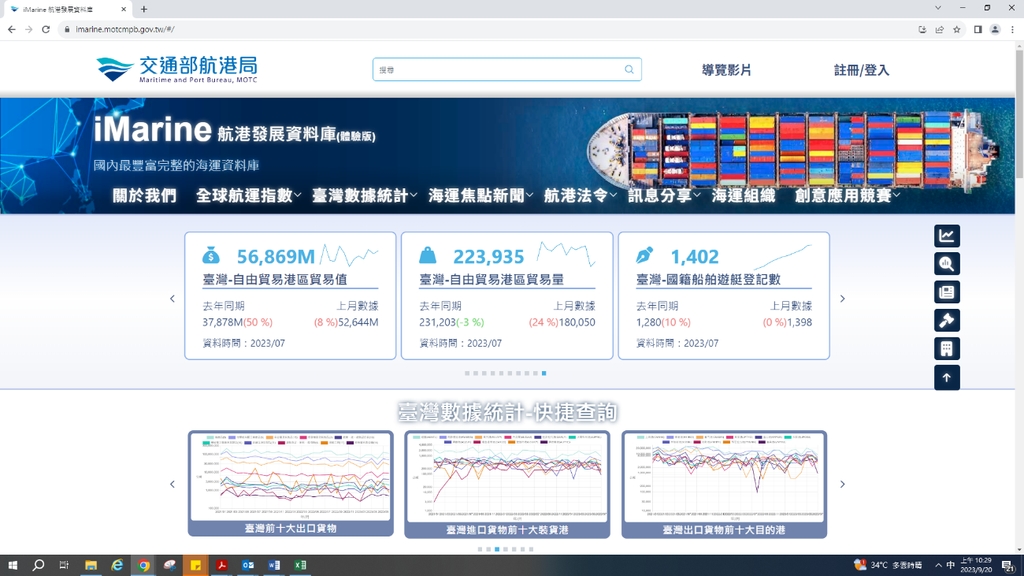The image size is (1024, 576).
Task: Open the 關於我們 menu item
Action: [144, 195]
